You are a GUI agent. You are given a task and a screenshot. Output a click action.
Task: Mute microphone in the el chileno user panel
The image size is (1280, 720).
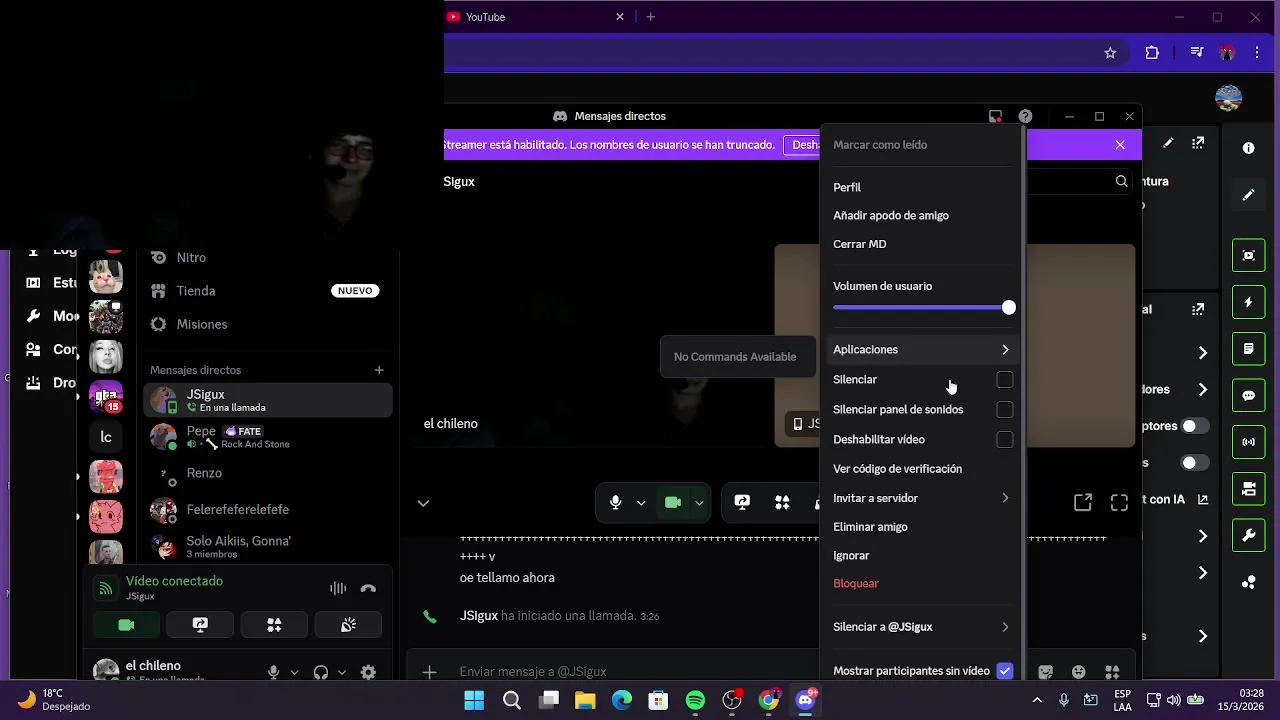(x=273, y=673)
